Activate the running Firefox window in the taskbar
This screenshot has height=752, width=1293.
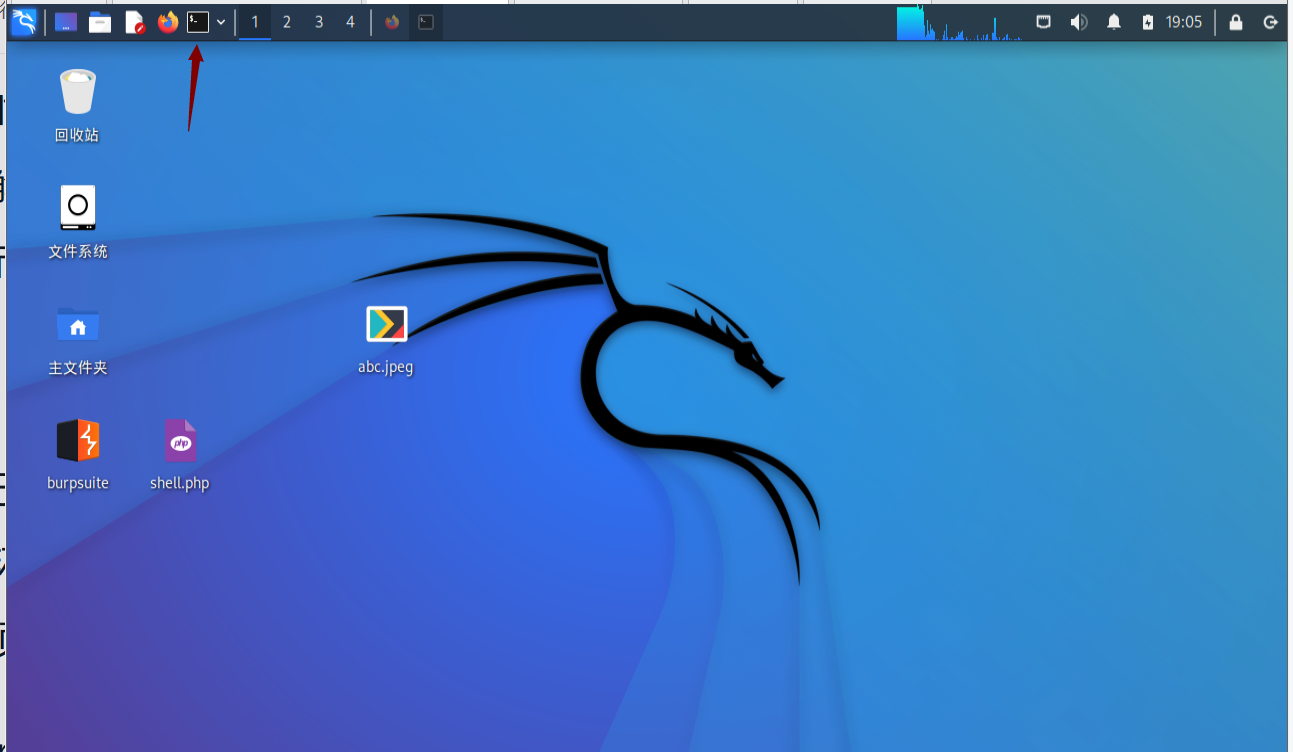pos(392,22)
